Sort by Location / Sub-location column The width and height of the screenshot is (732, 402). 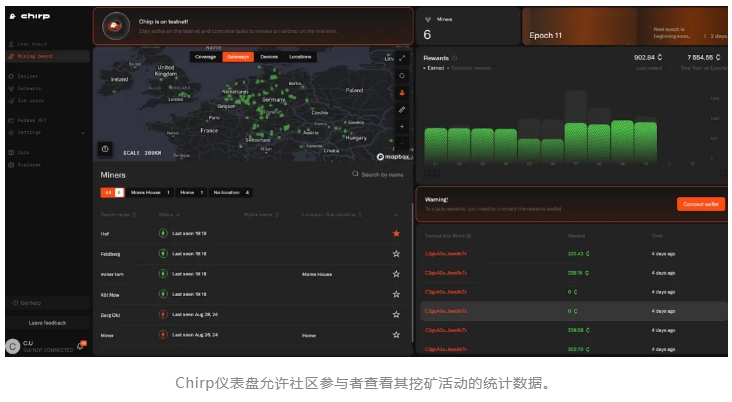[x=331, y=215]
